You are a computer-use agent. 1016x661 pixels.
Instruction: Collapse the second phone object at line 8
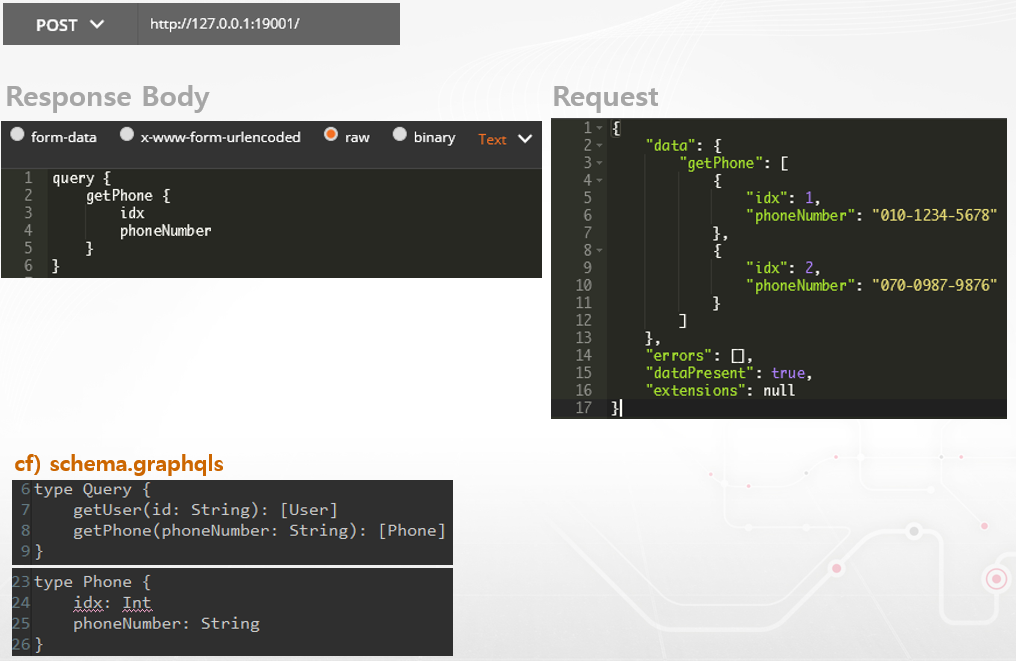(x=599, y=250)
